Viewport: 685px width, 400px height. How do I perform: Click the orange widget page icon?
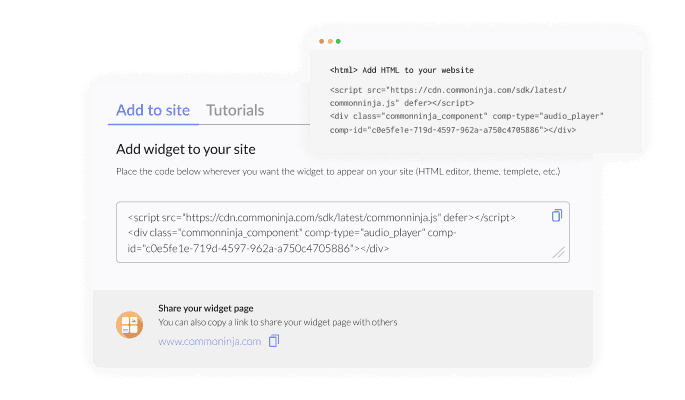tap(131, 324)
